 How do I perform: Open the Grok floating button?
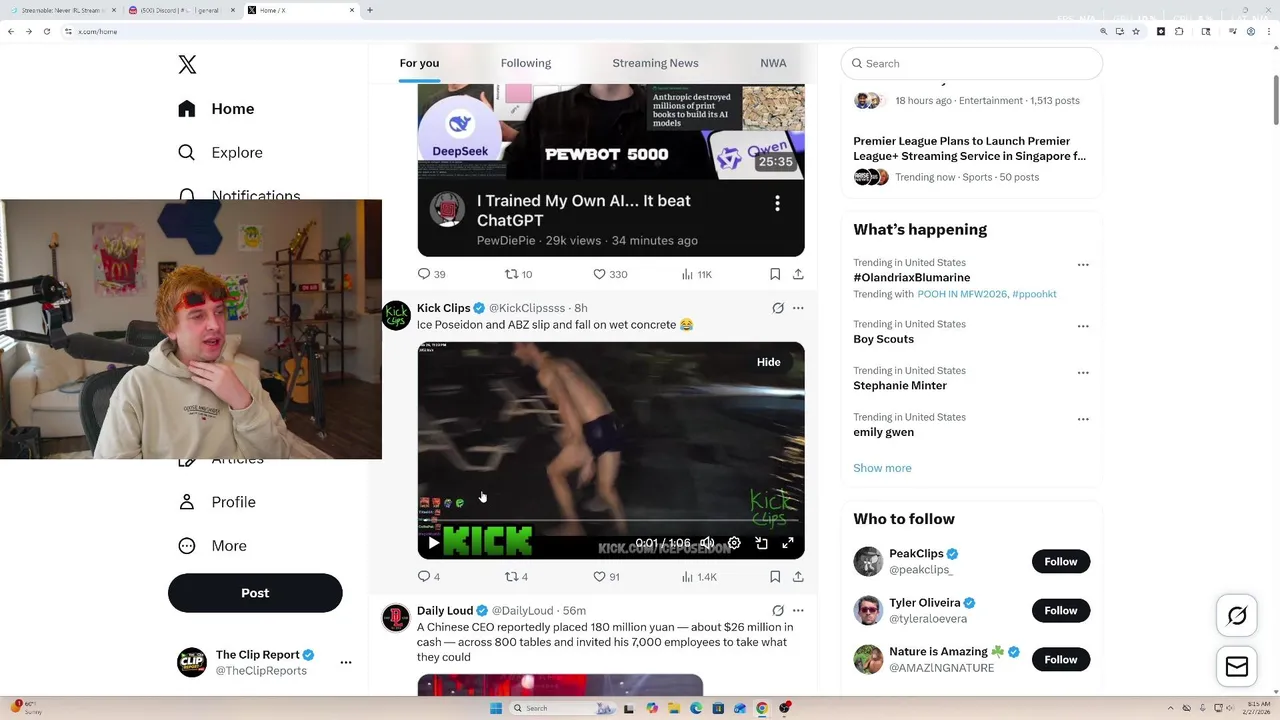coord(1237,616)
